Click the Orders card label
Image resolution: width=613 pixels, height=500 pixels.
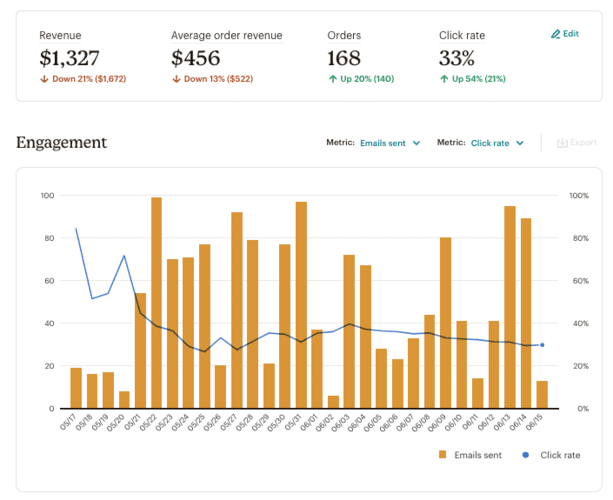pos(344,36)
